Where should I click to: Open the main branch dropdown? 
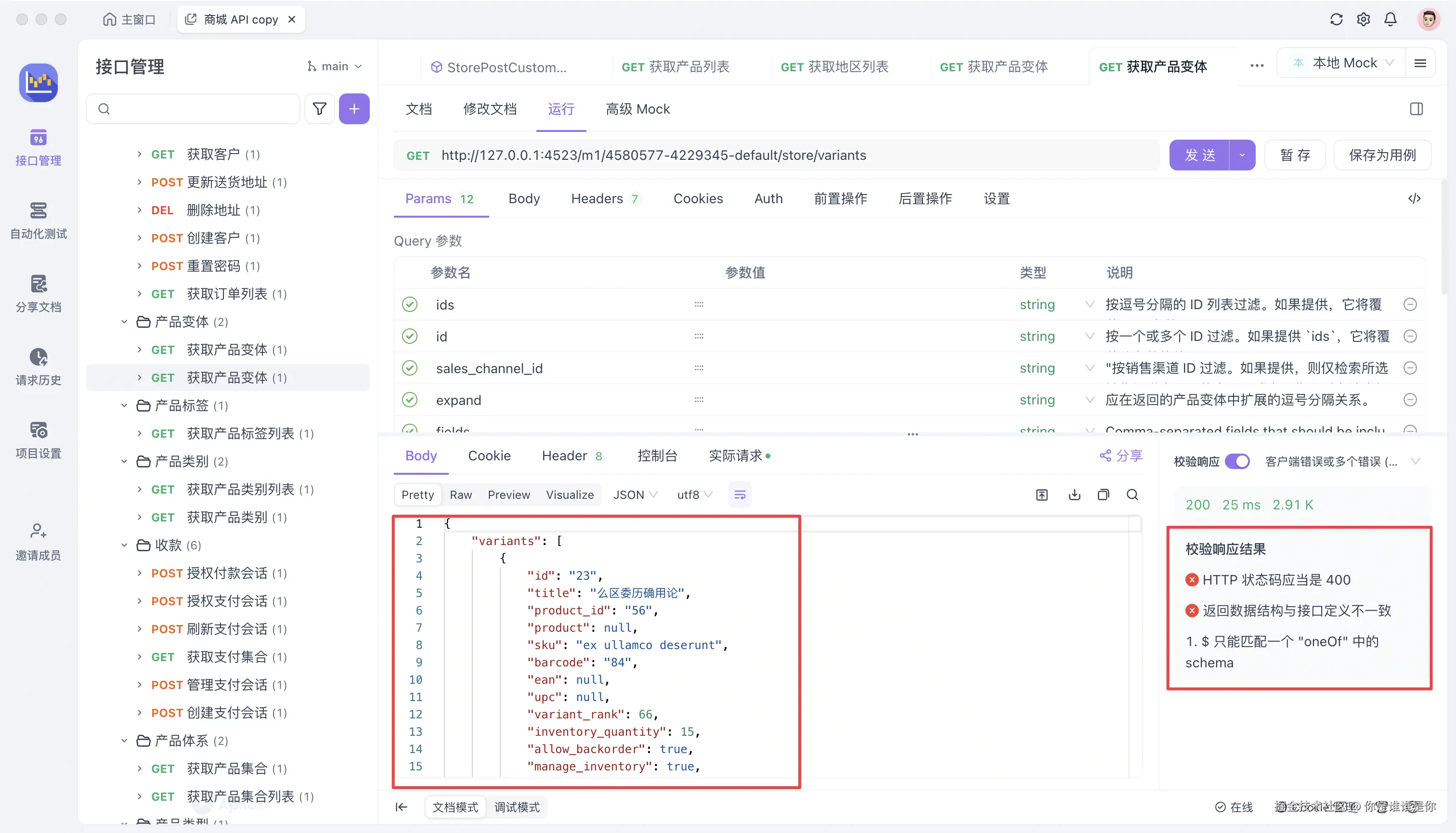tap(335, 66)
